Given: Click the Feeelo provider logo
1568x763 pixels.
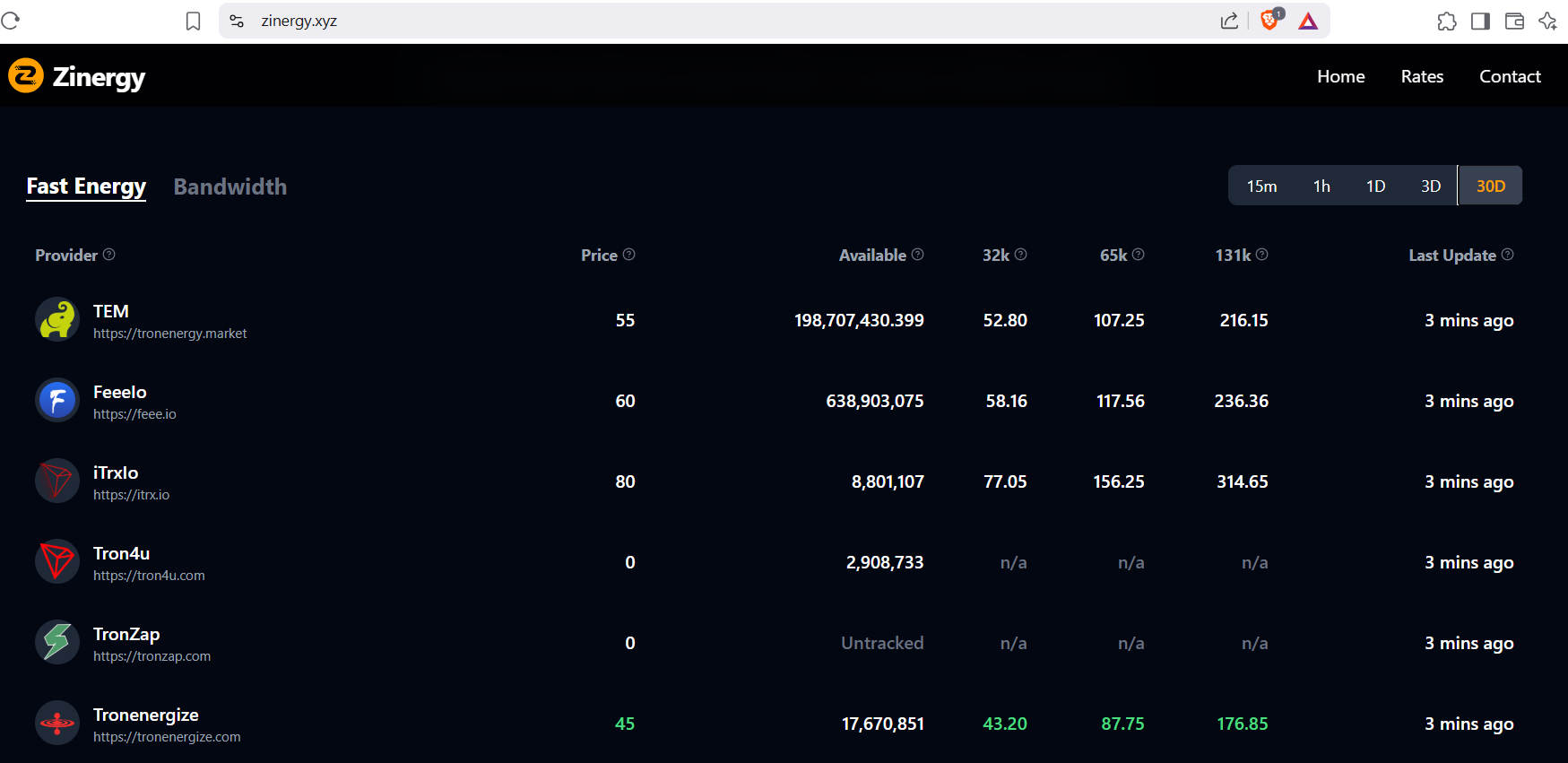Looking at the screenshot, I should pos(57,400).
